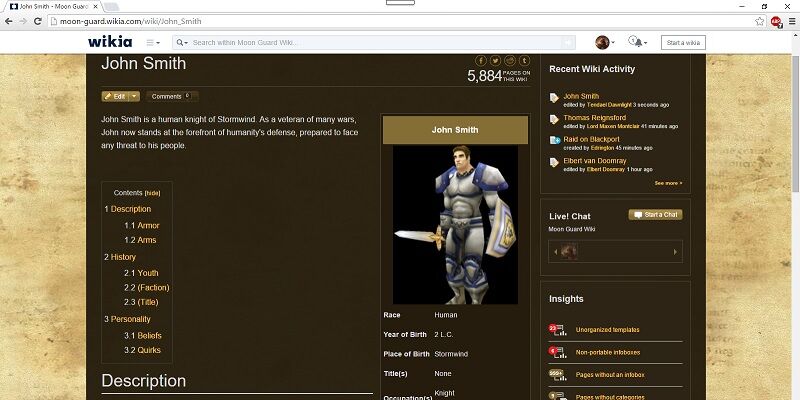This screenshot has width=800, height=400.
Task: Click the edit icon beside Thomas Reignsford
Action: 554,119
